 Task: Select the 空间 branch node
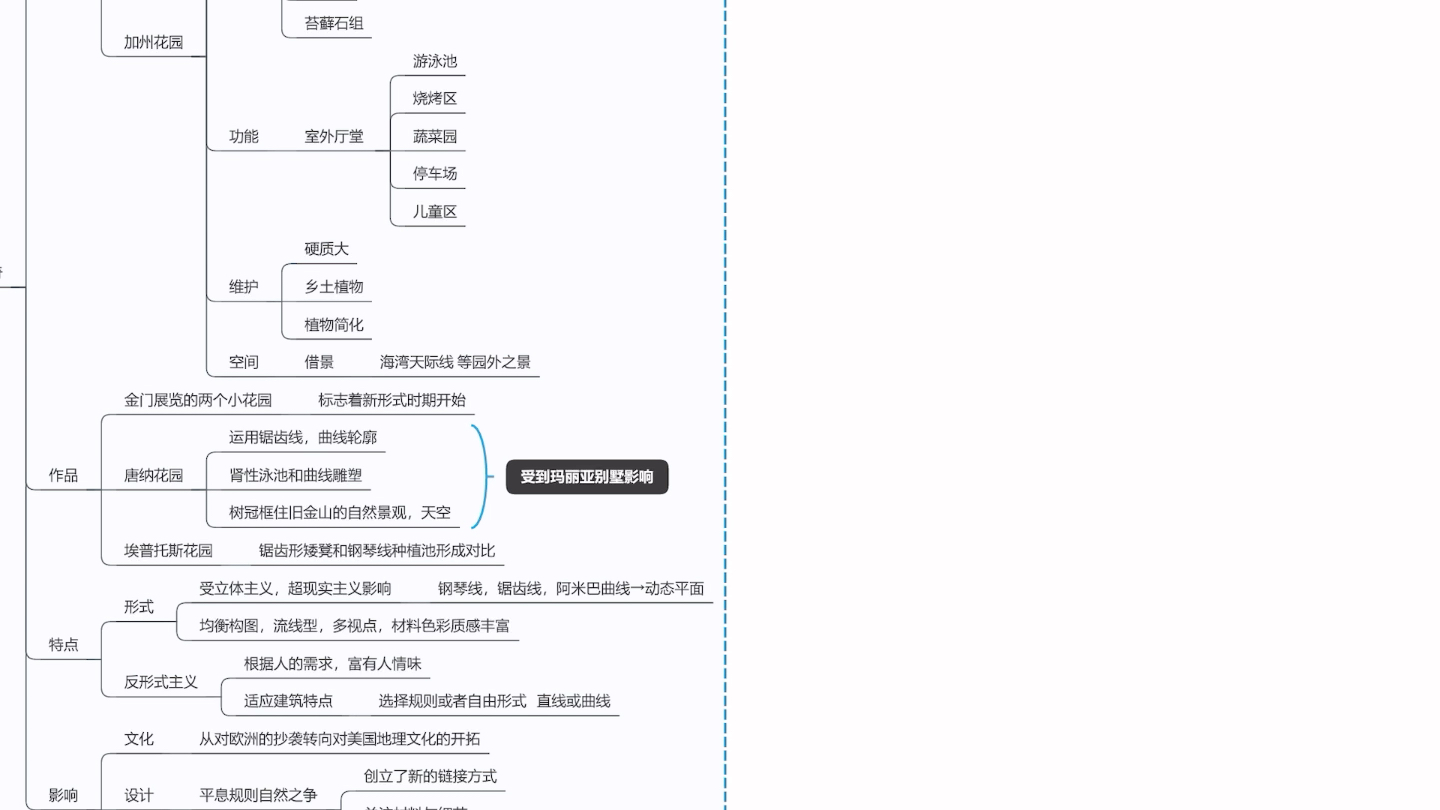tap(244, 362)
